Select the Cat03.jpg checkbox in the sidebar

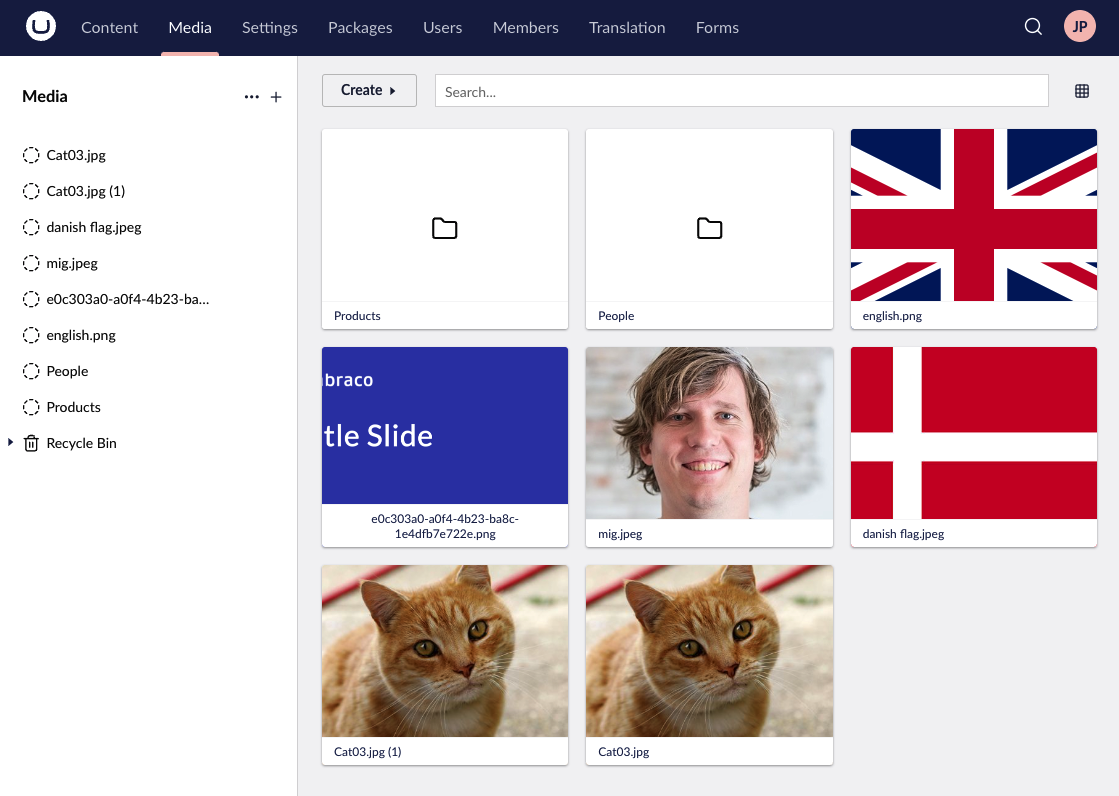click(x=31, y=155)
